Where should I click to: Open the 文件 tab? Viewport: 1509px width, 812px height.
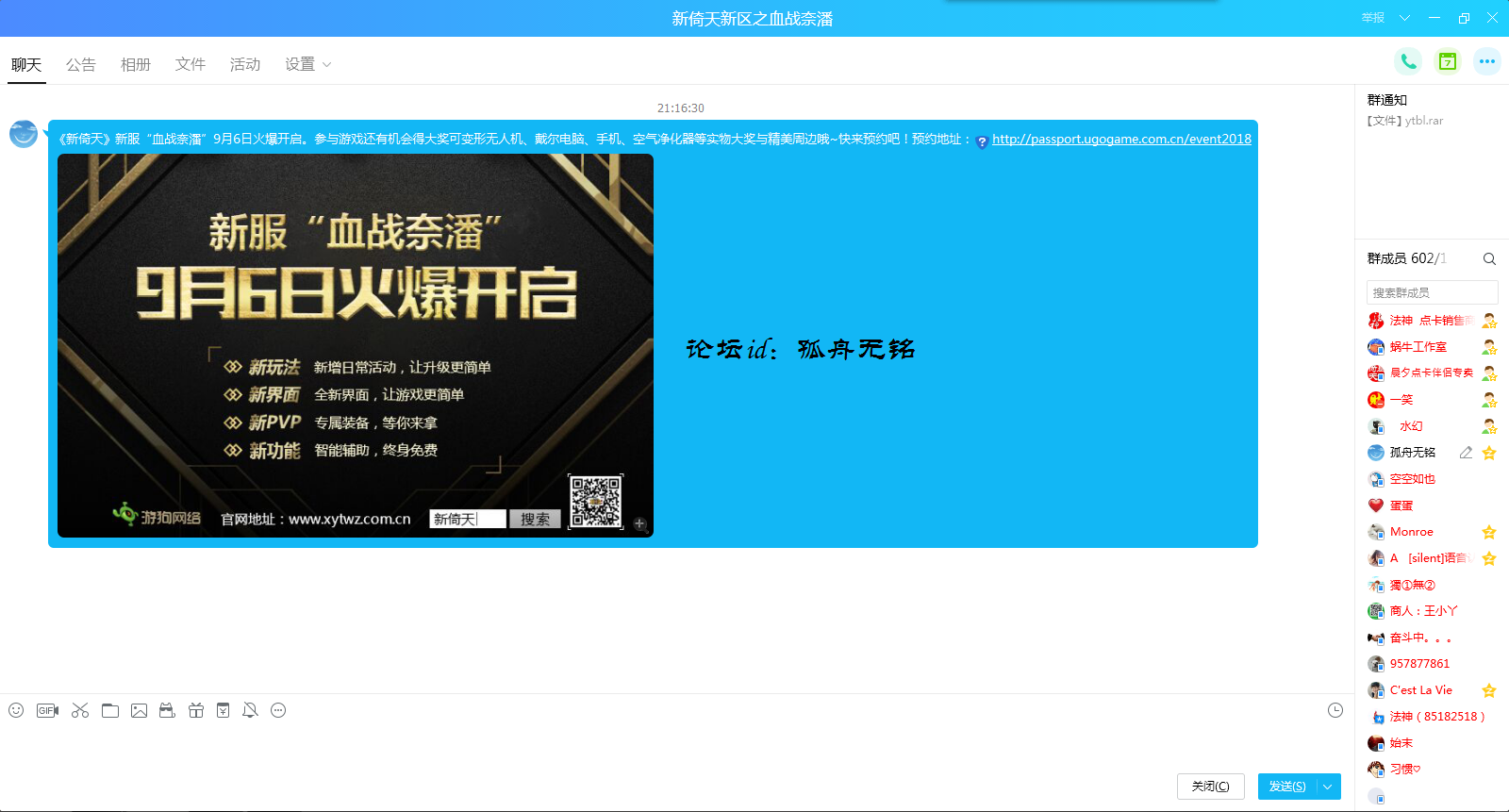coord(191,64)
